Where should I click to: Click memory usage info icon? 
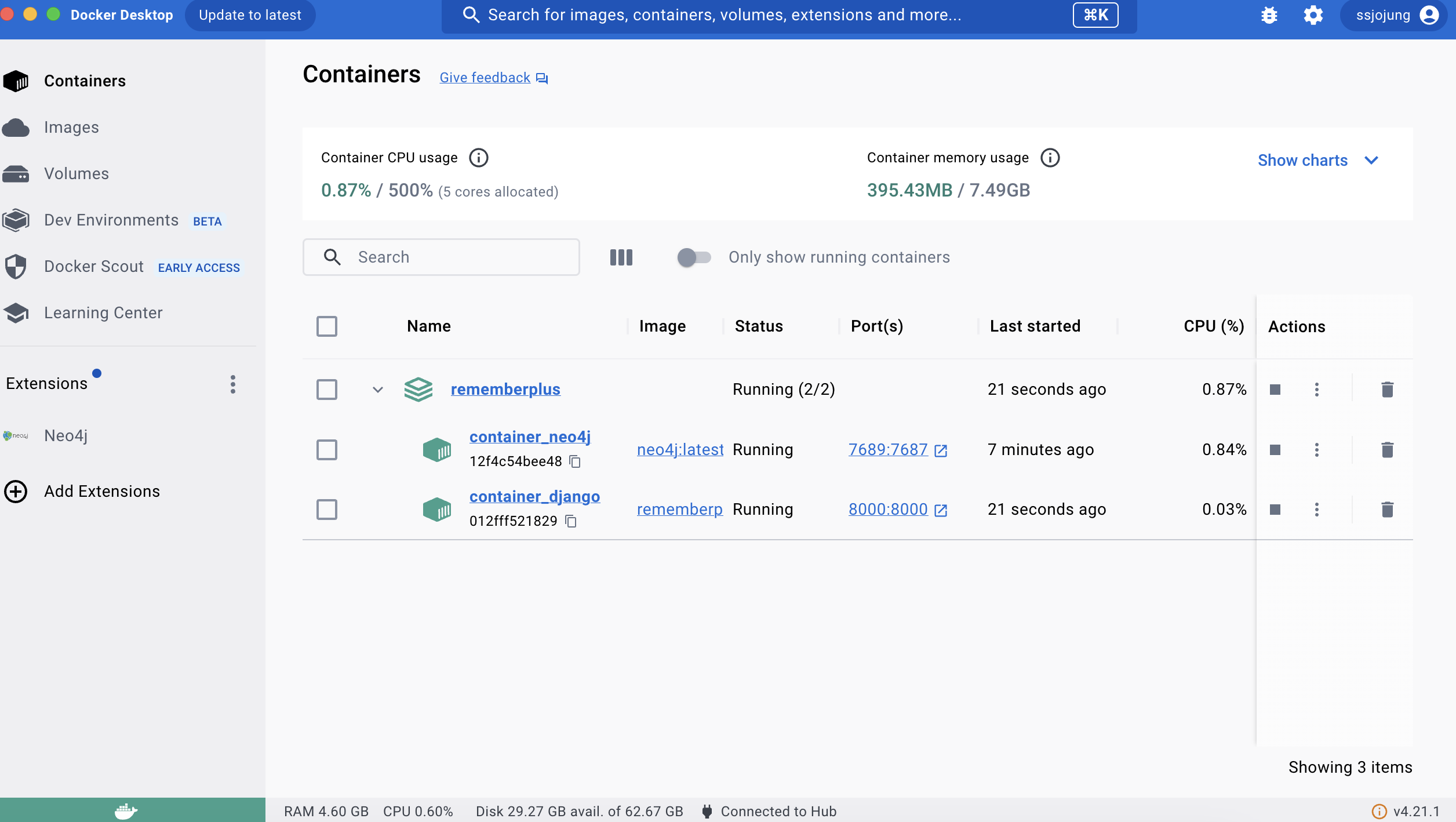pos(1050,158)
